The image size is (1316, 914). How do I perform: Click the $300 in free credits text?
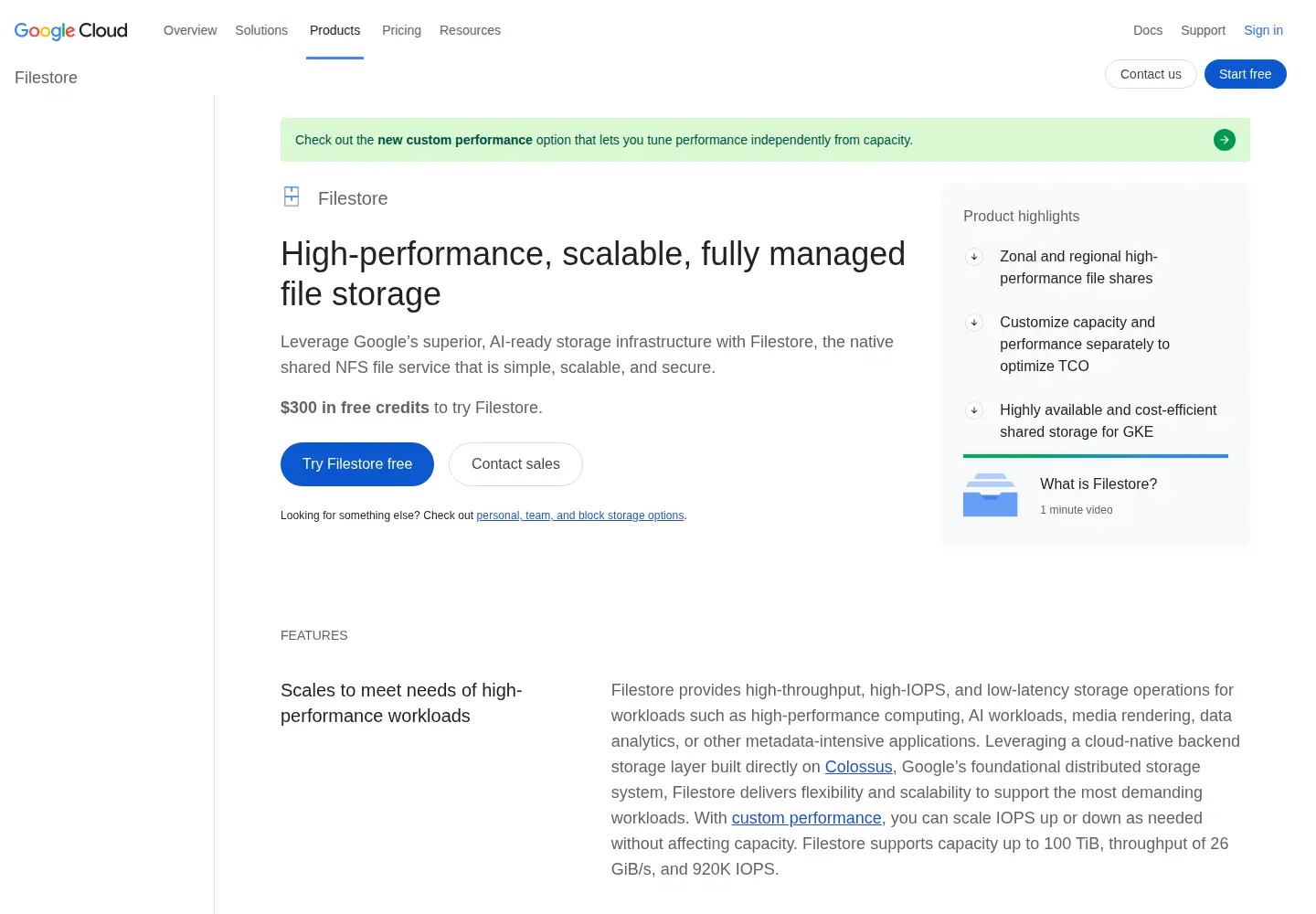click(355, 408)
